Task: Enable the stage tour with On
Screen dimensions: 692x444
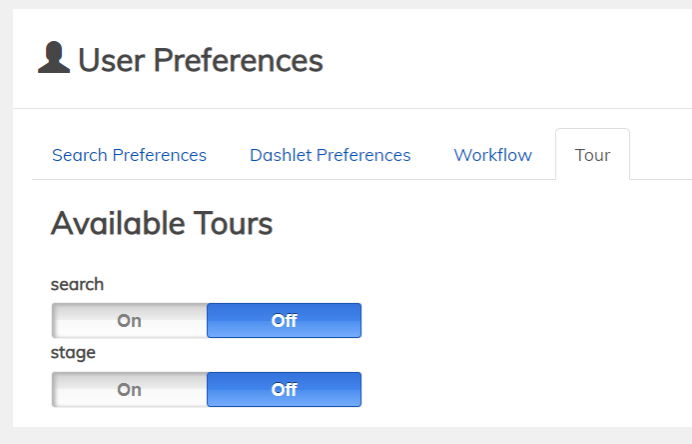Action: point(130,390)
